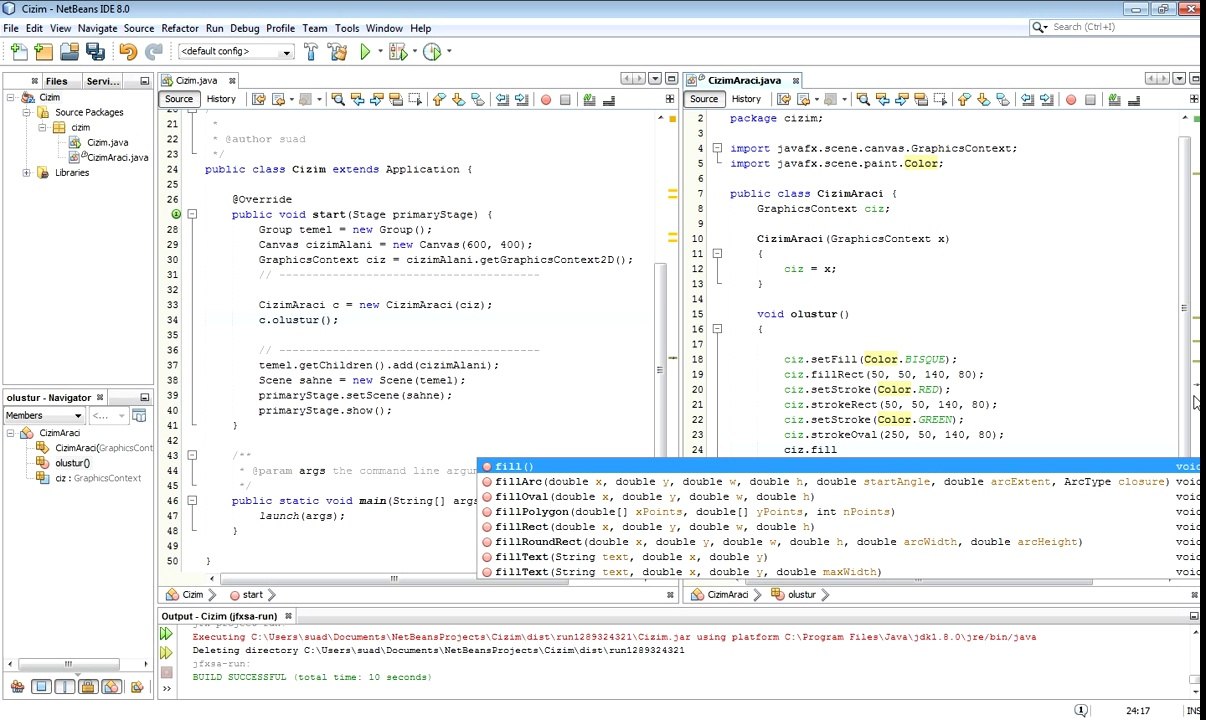Click the New Project toolbar icon
The width and height of the screenshot is (1206, 720).
(x=43, y=51)
